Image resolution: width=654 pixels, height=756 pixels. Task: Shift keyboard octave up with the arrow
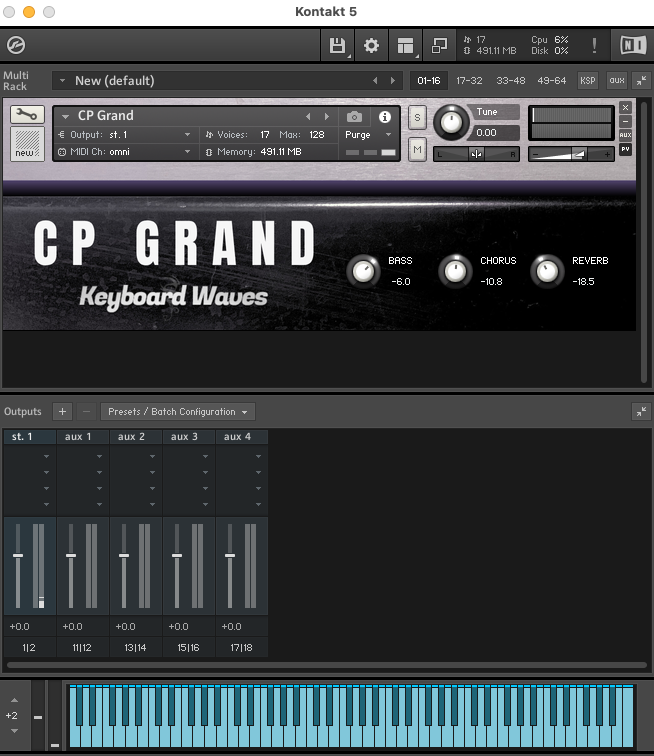pyautogui.click(x=14, y=700)
